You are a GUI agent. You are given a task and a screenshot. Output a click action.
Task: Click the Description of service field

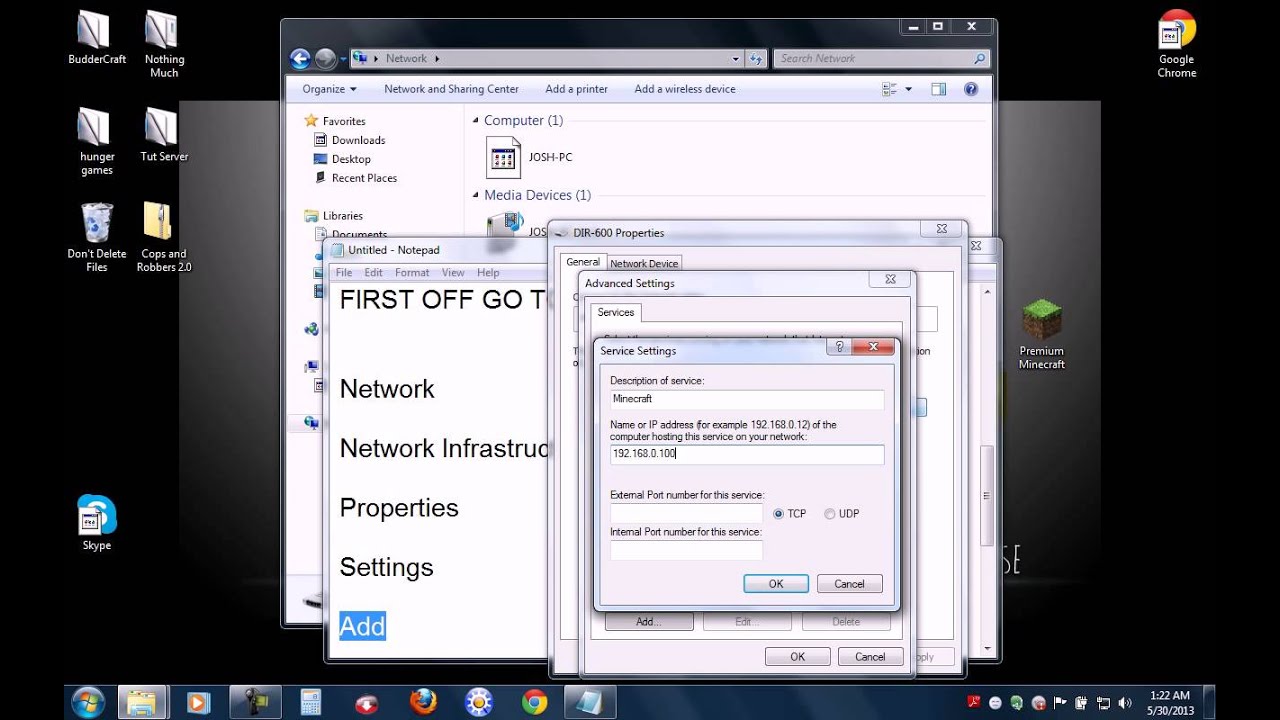[747, 399]
